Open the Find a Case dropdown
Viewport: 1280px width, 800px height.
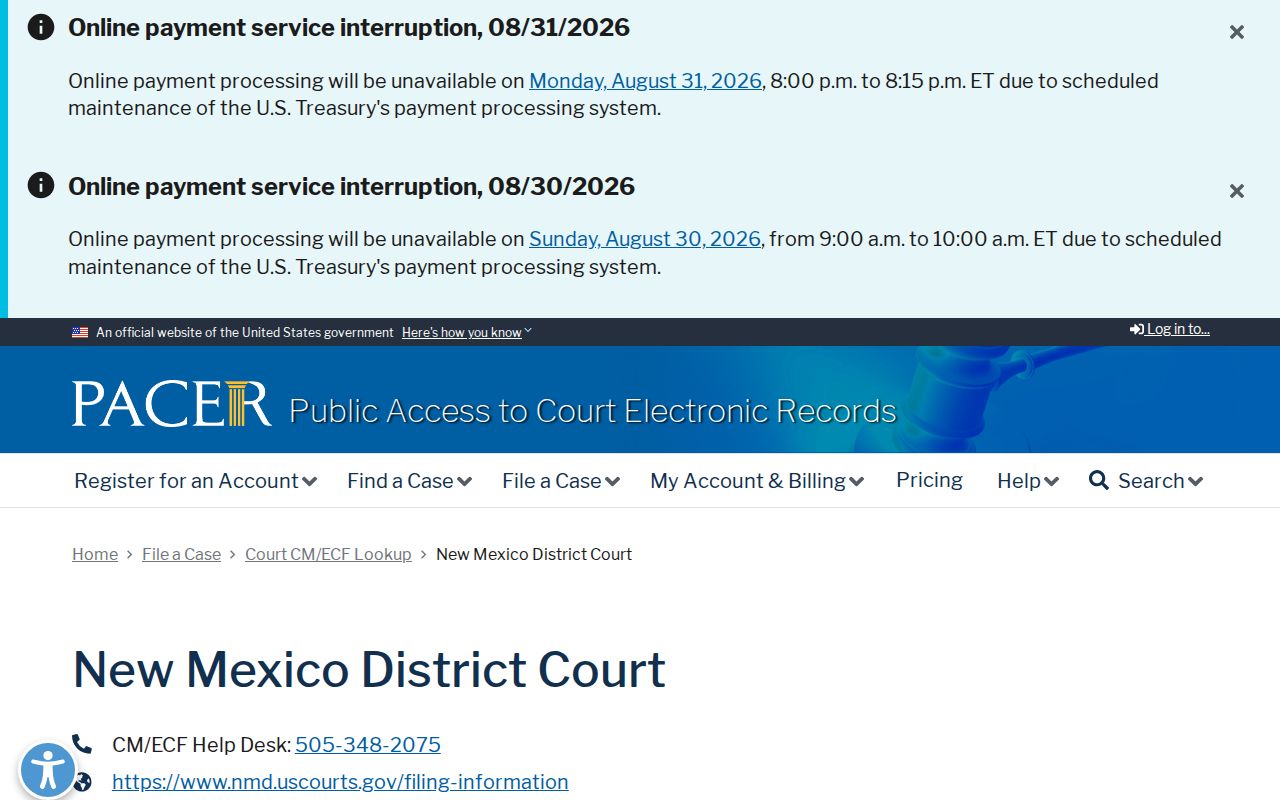409,481
